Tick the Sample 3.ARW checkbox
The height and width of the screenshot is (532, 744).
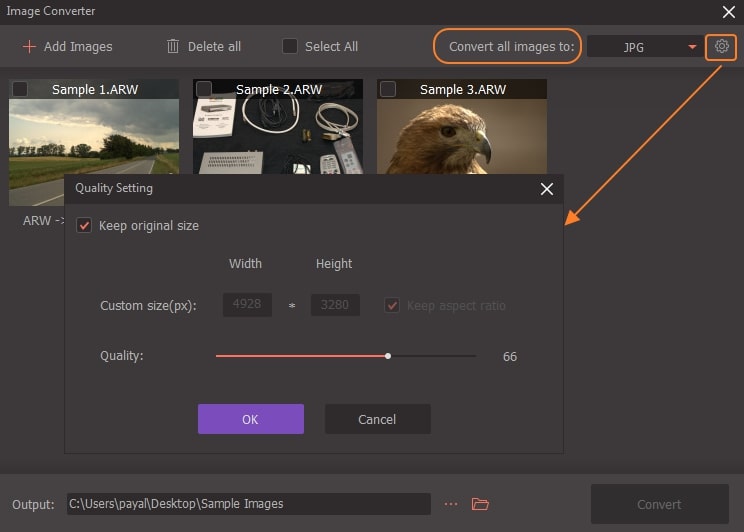pyautogui.click(x=388, y=90)
